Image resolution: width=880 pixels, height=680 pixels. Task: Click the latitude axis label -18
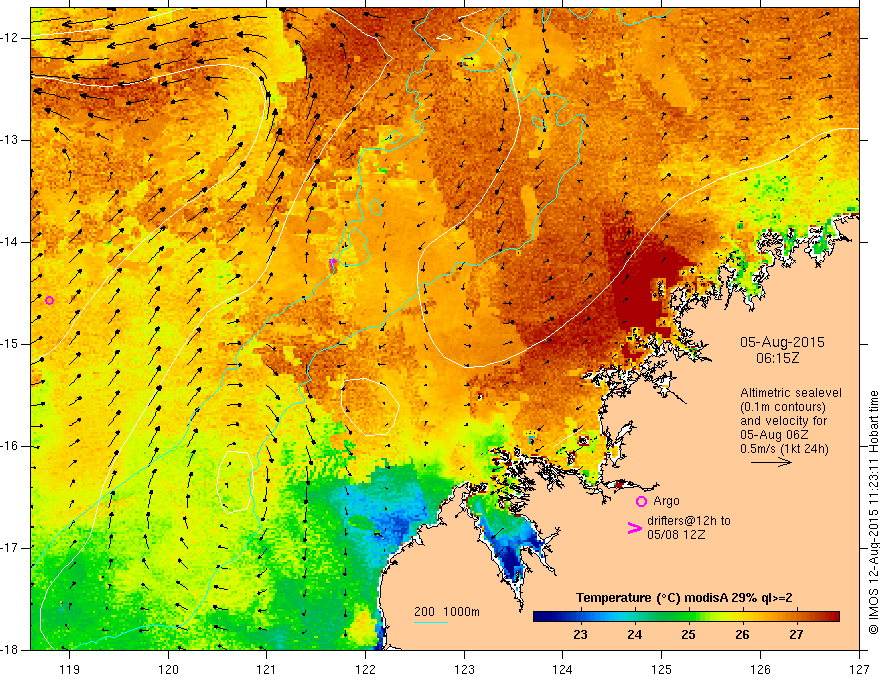[10, 650]
